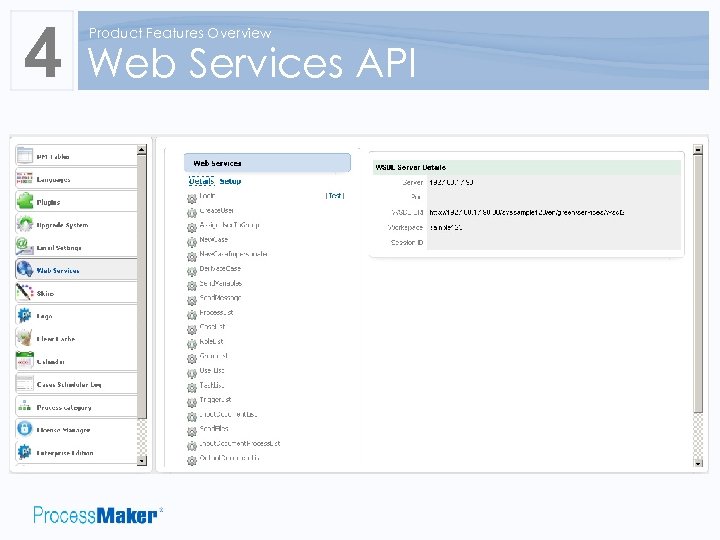Open the Skins paintbrush icon
This screenshot has width=720, height=540.
coord(24,292)
